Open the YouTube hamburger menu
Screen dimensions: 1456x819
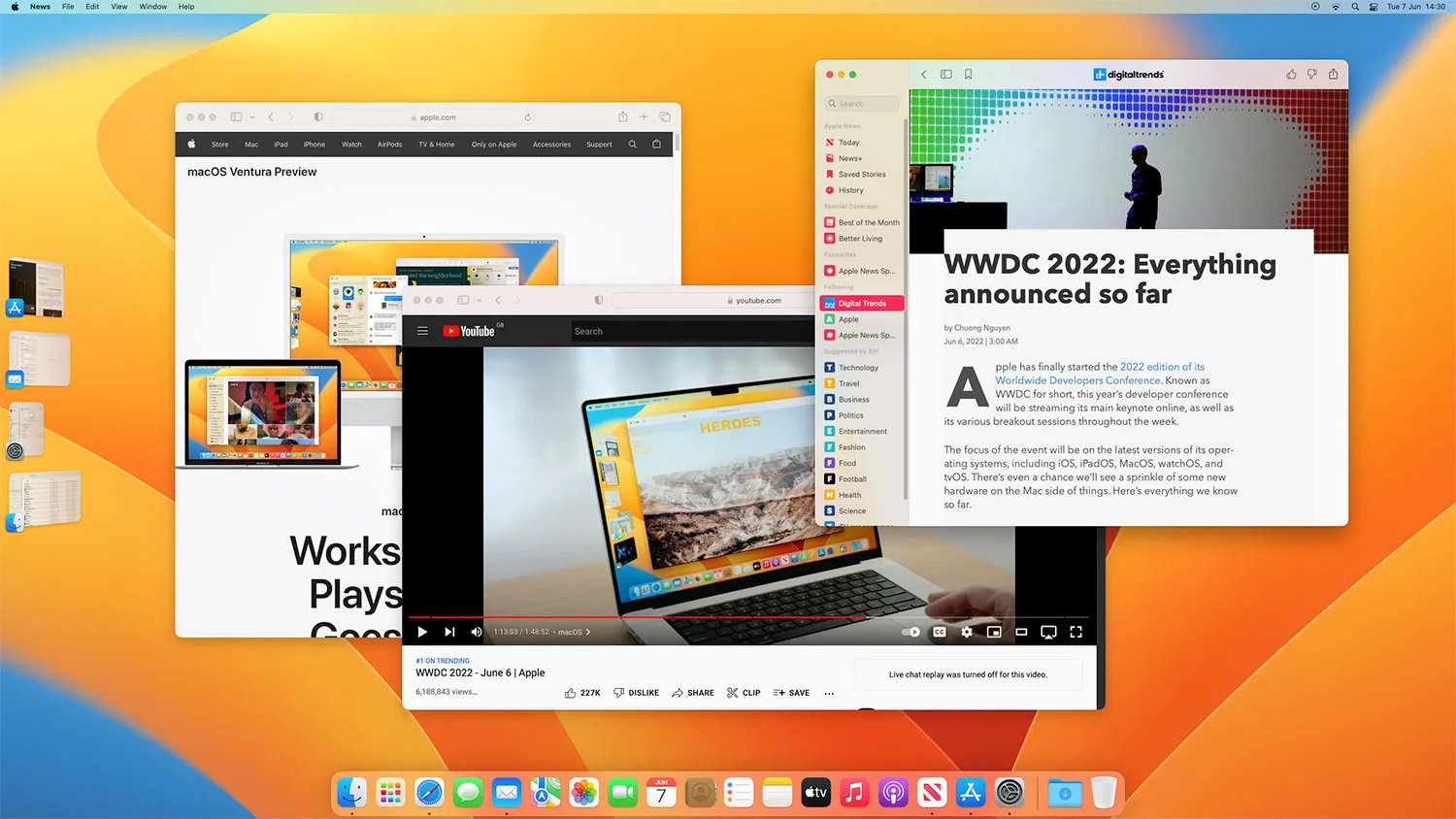pyautogui.click(x=422, y=331)
